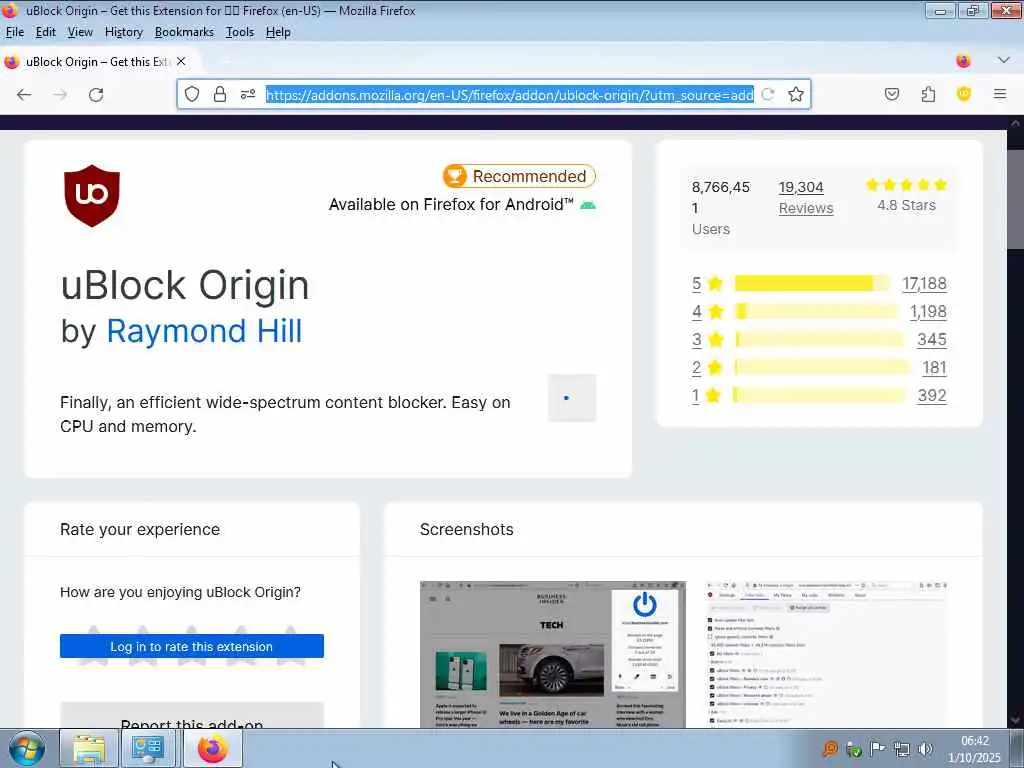
Task: Click the uBlock Origin red shield logo
Action: click(92, 196)
